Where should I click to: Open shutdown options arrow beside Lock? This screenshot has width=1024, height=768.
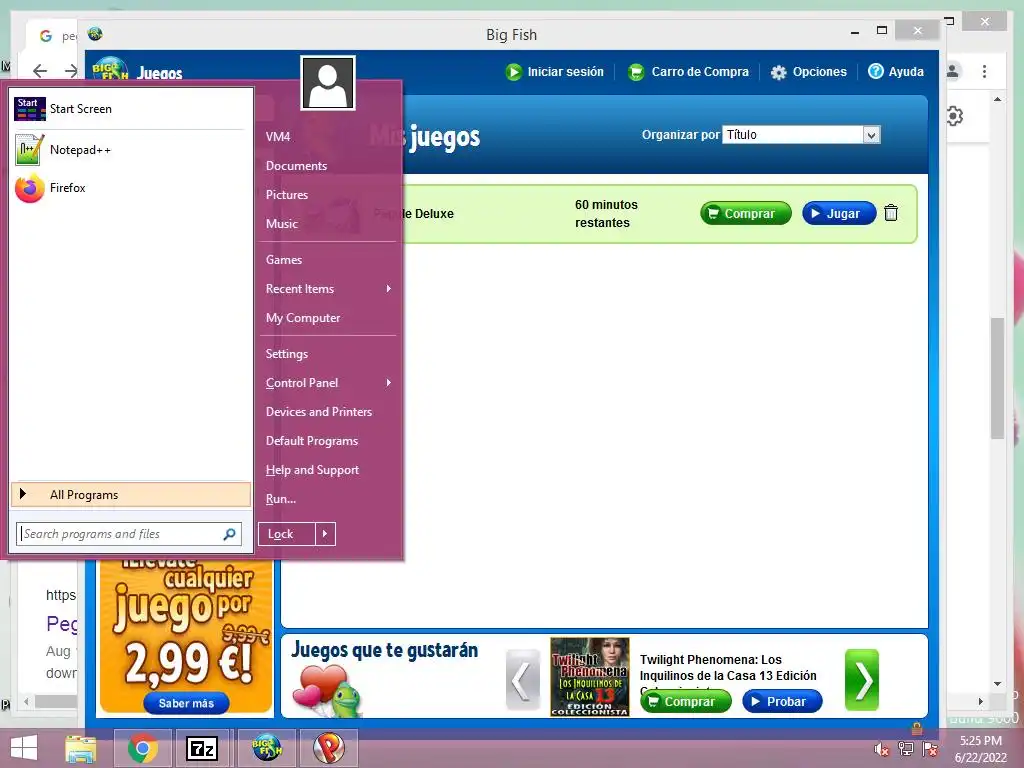click(325, 534)
